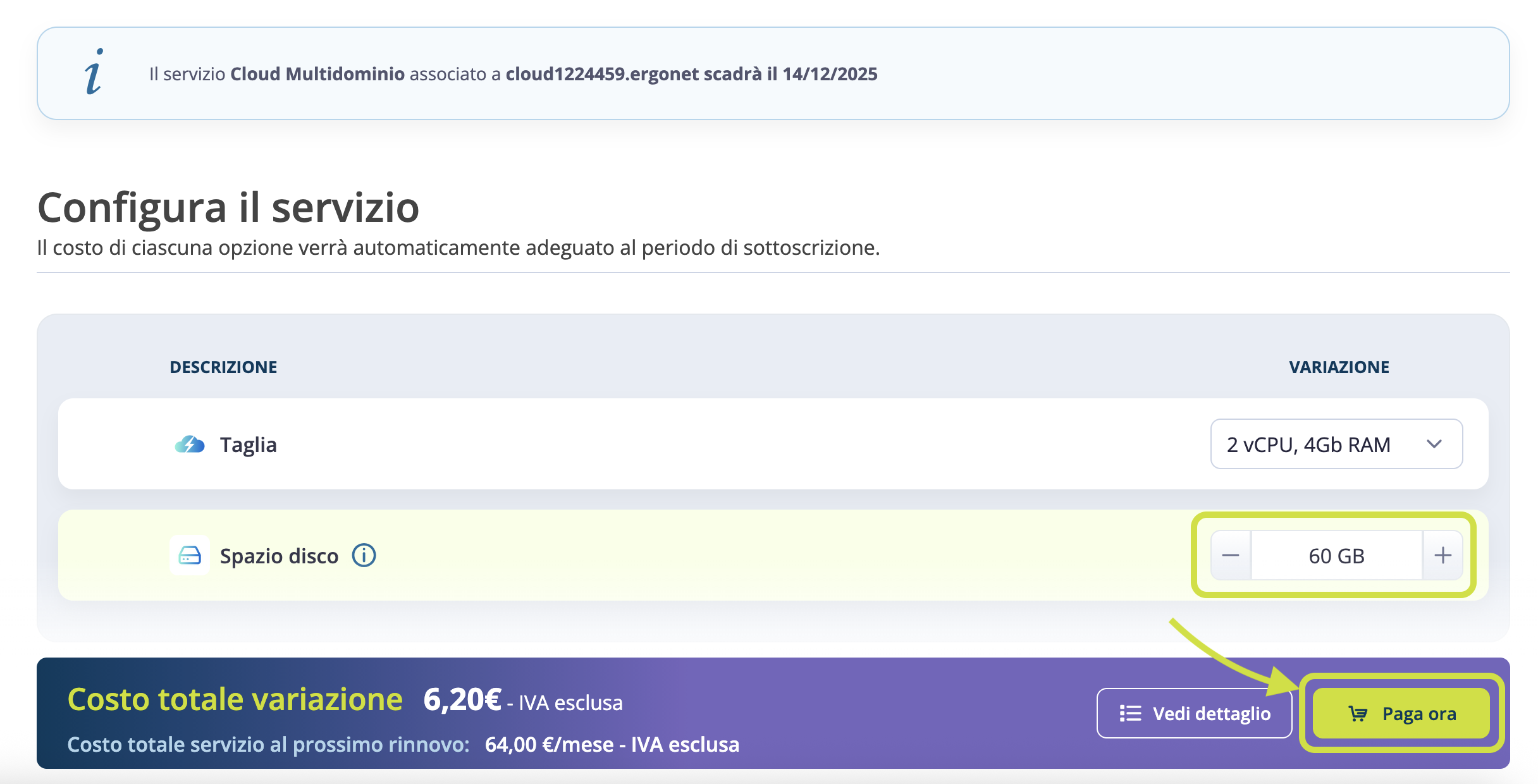Click the 60 GB value field

(x=1336, y=556)
